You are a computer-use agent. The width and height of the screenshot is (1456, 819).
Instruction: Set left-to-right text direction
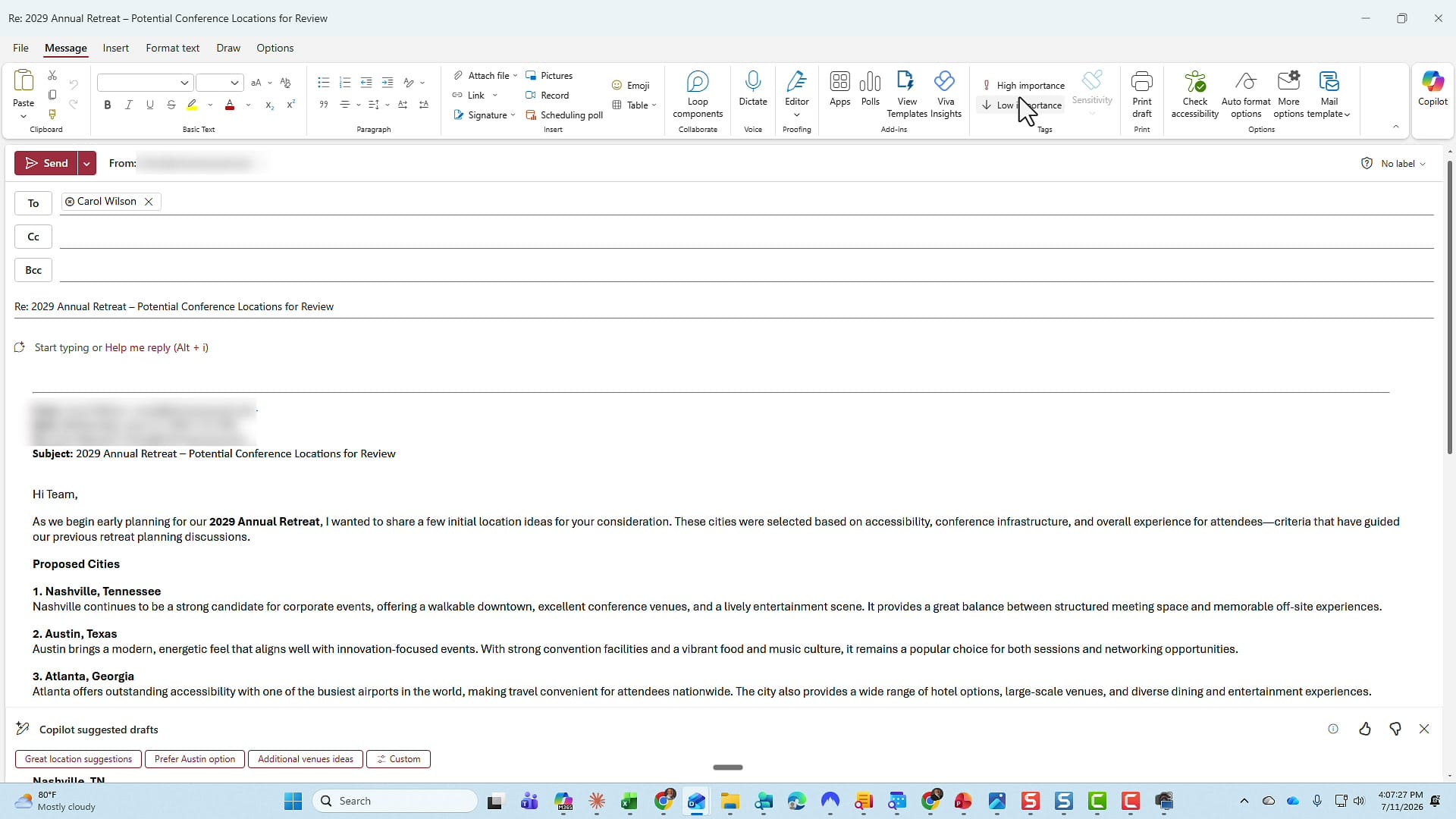click(403, 105)
